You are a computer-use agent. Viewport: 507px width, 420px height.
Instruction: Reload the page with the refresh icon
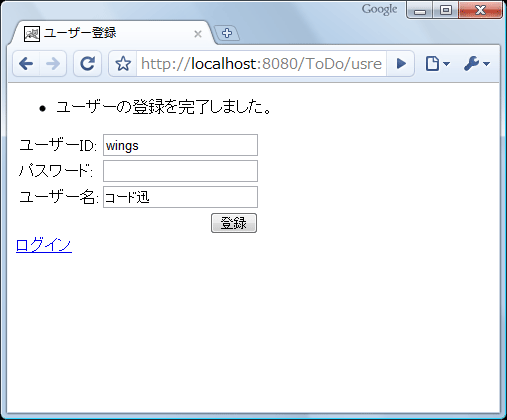coord(87,63)
